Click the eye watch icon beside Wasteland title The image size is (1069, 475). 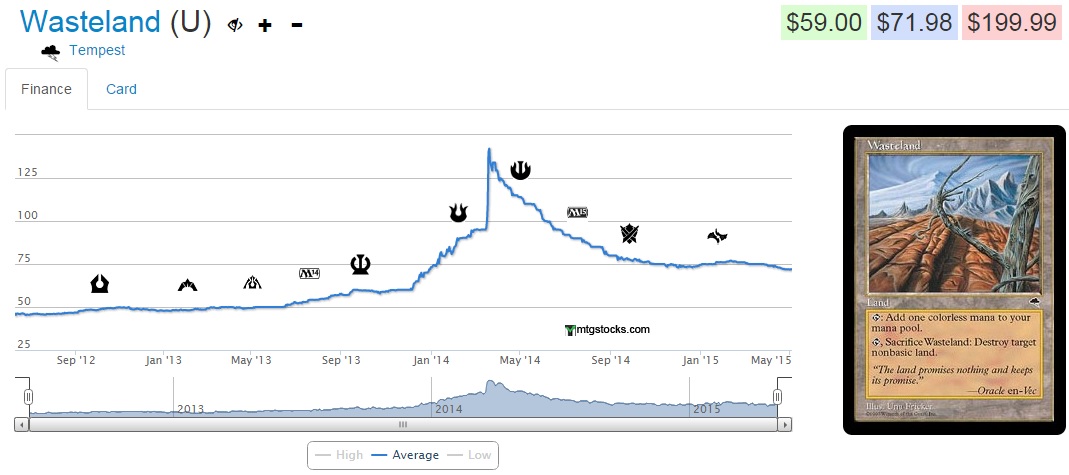[x=235, y=24]
